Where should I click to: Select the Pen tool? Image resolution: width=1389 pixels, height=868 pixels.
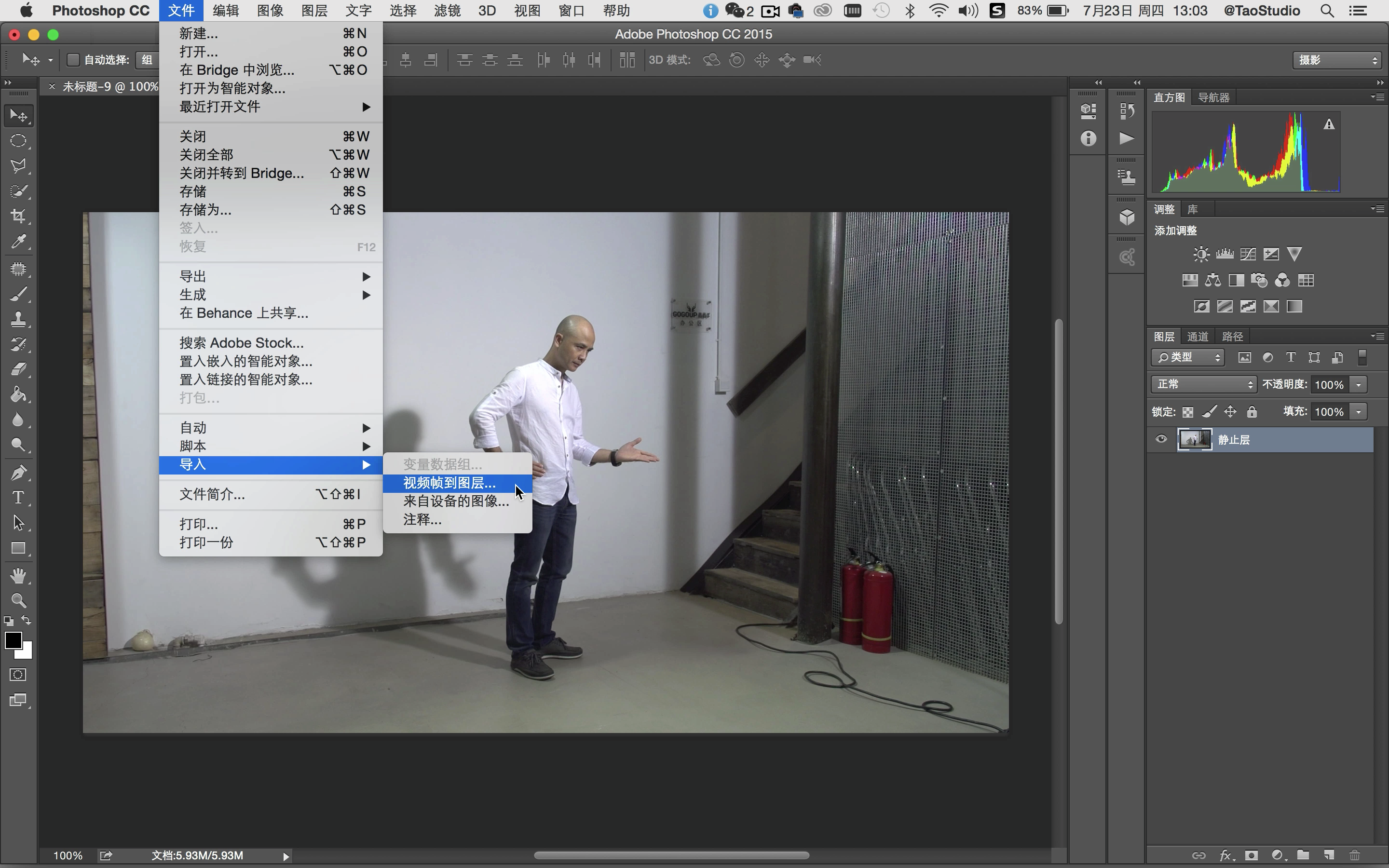(x=18, y=472)
